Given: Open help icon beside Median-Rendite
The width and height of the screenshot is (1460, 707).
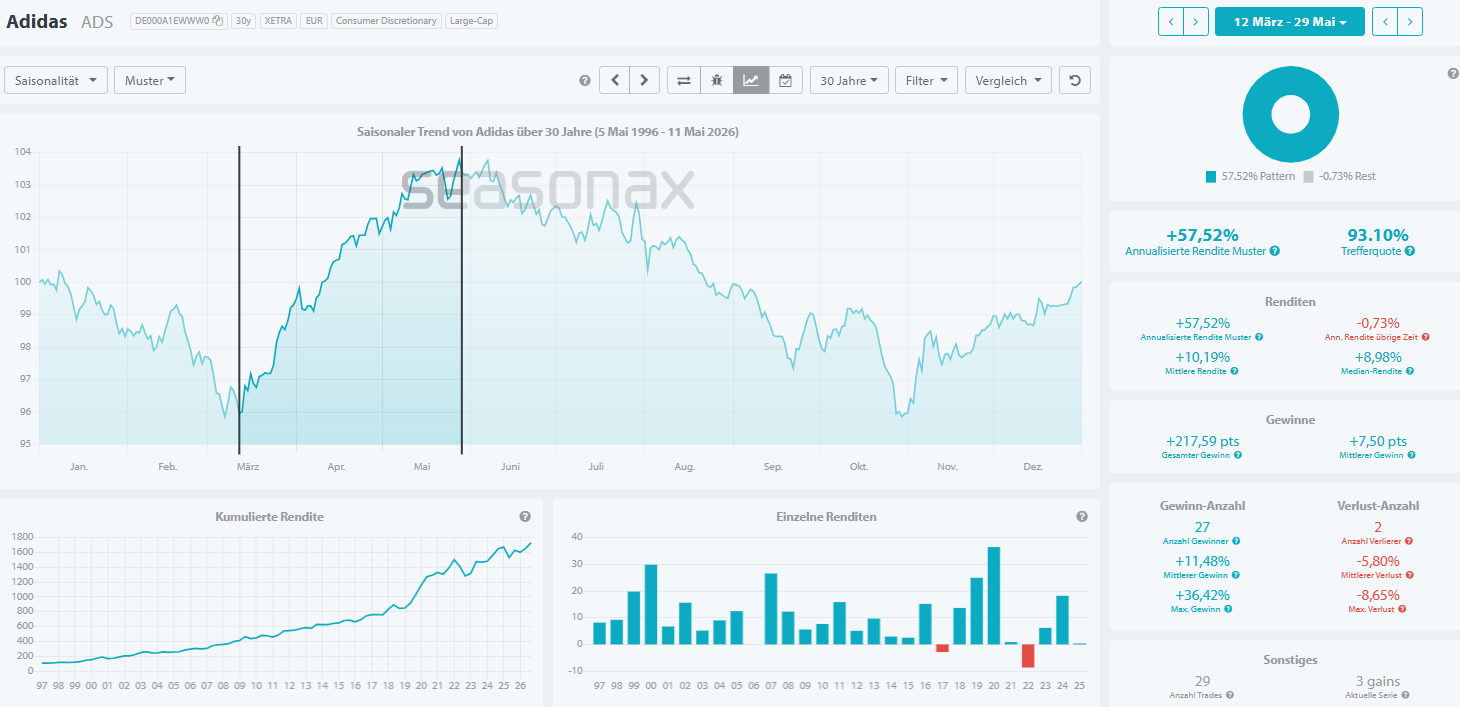Looking at the screenshot, I should (1410, 371).
